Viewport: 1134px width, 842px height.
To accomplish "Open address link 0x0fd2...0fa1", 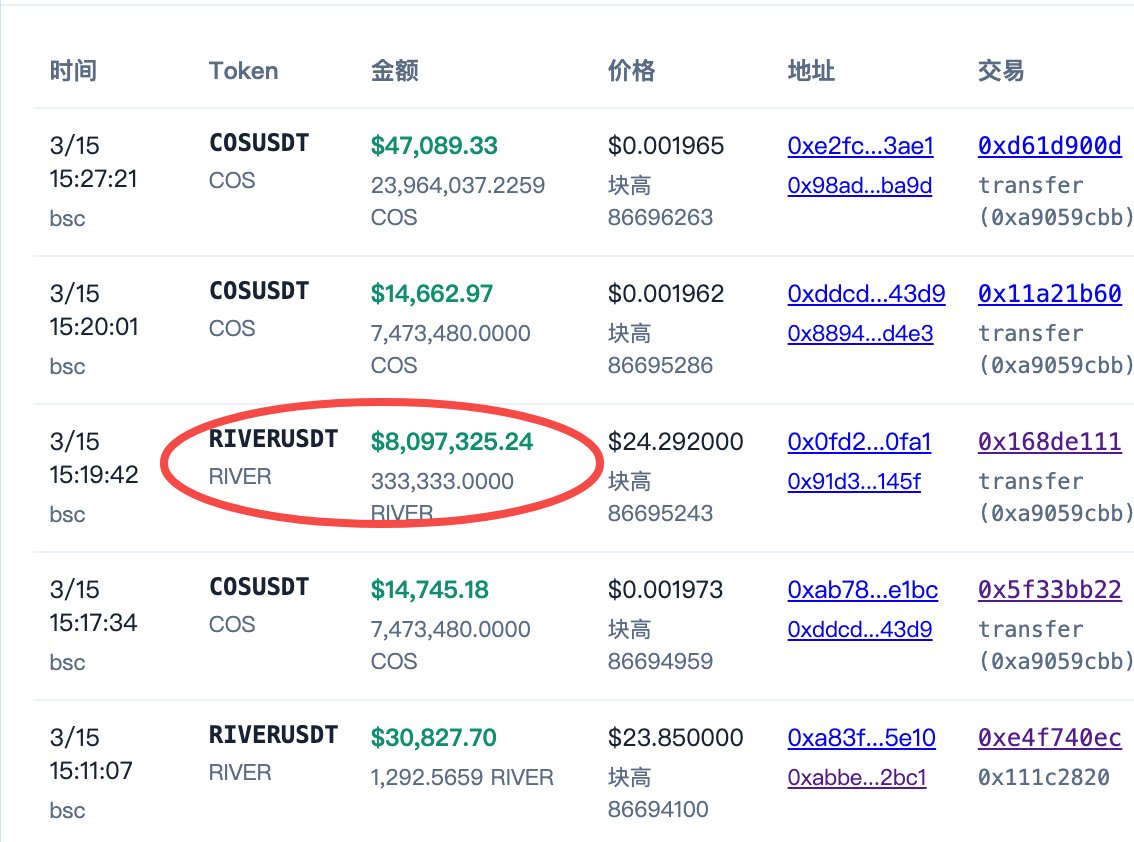I will pos(859,442).
